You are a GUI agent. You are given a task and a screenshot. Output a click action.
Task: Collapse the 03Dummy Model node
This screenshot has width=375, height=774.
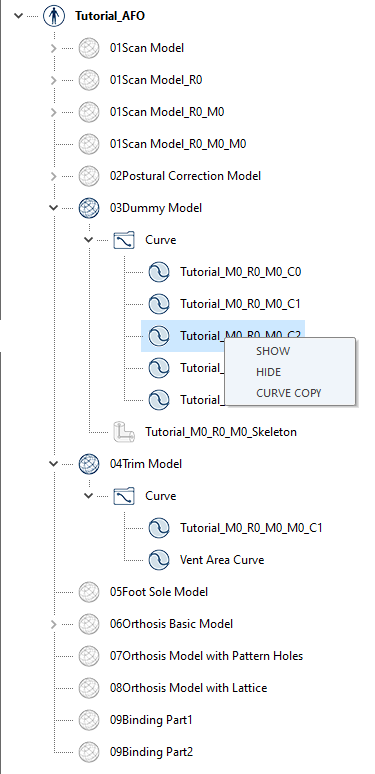pos(54,208)
